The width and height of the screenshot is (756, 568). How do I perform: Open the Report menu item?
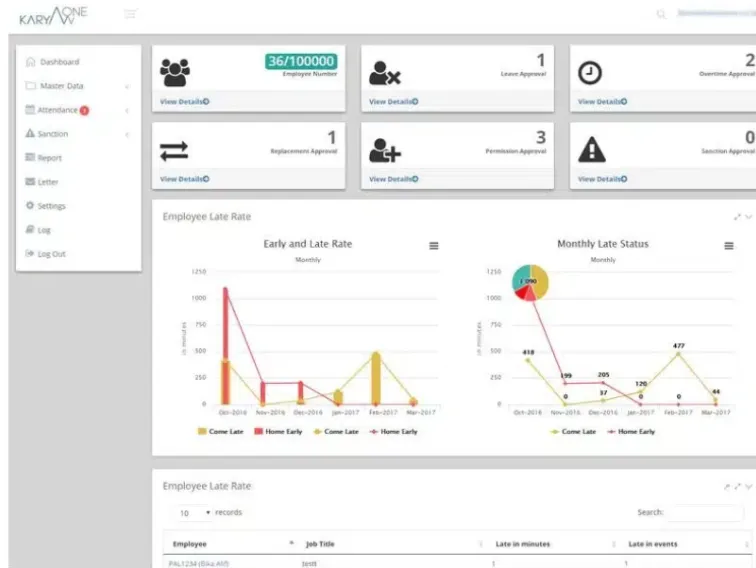pyautogui.click(x=49, y=158)
